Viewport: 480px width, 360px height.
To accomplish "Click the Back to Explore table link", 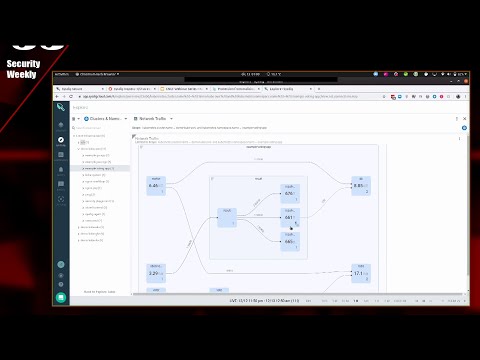I will coord(99,292).
